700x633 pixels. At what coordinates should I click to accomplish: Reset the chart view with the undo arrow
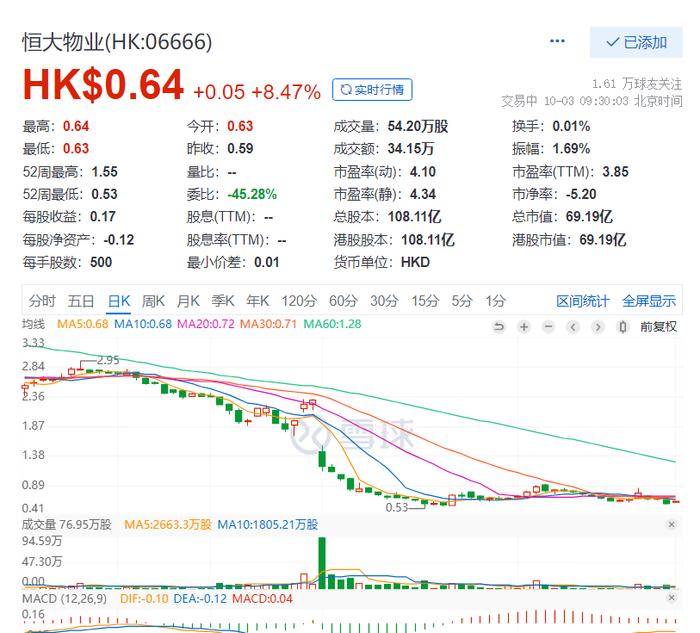pyautogui.click(x=499, y=327)
